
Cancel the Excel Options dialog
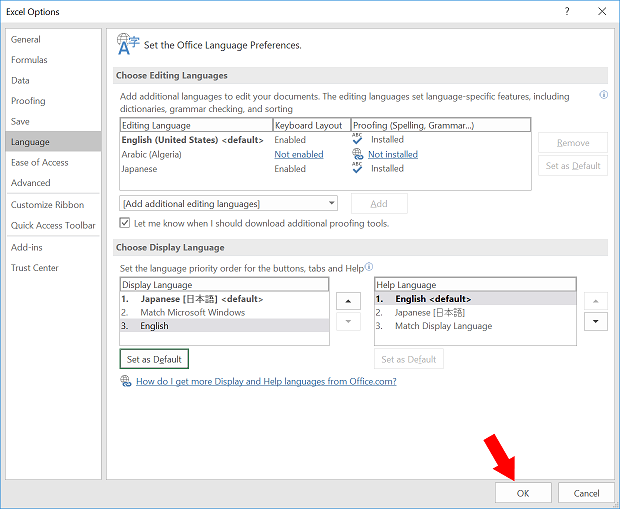point(586,493)
